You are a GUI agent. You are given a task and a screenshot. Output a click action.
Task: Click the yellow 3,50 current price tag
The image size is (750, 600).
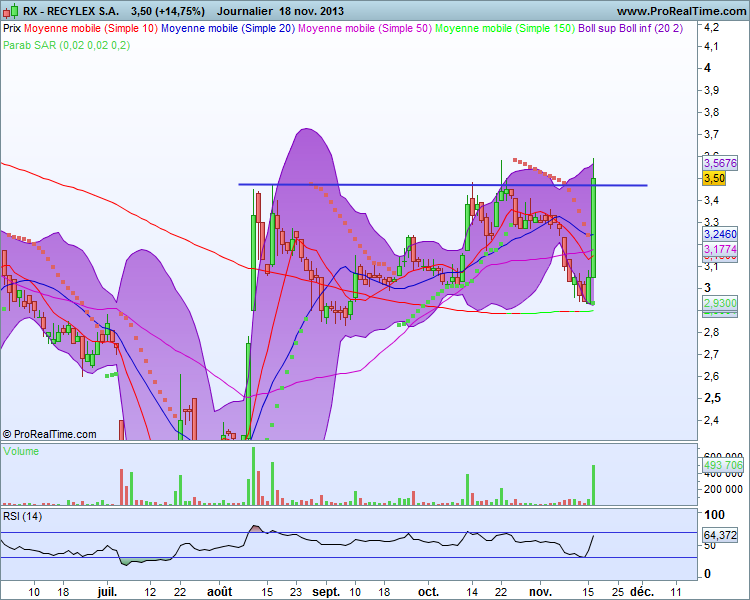(x=714, y=178)
